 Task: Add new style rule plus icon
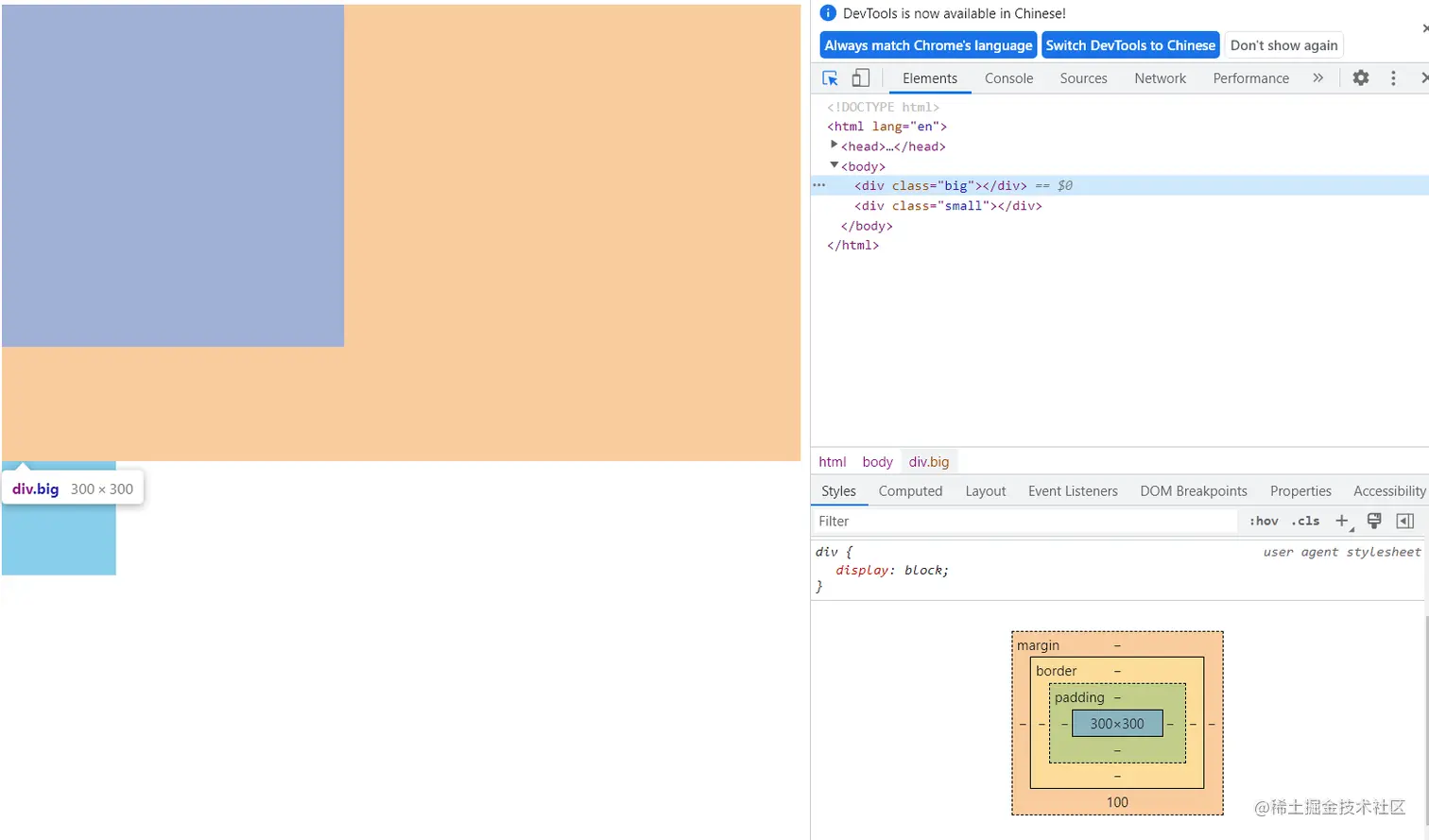click(1342, 521)
